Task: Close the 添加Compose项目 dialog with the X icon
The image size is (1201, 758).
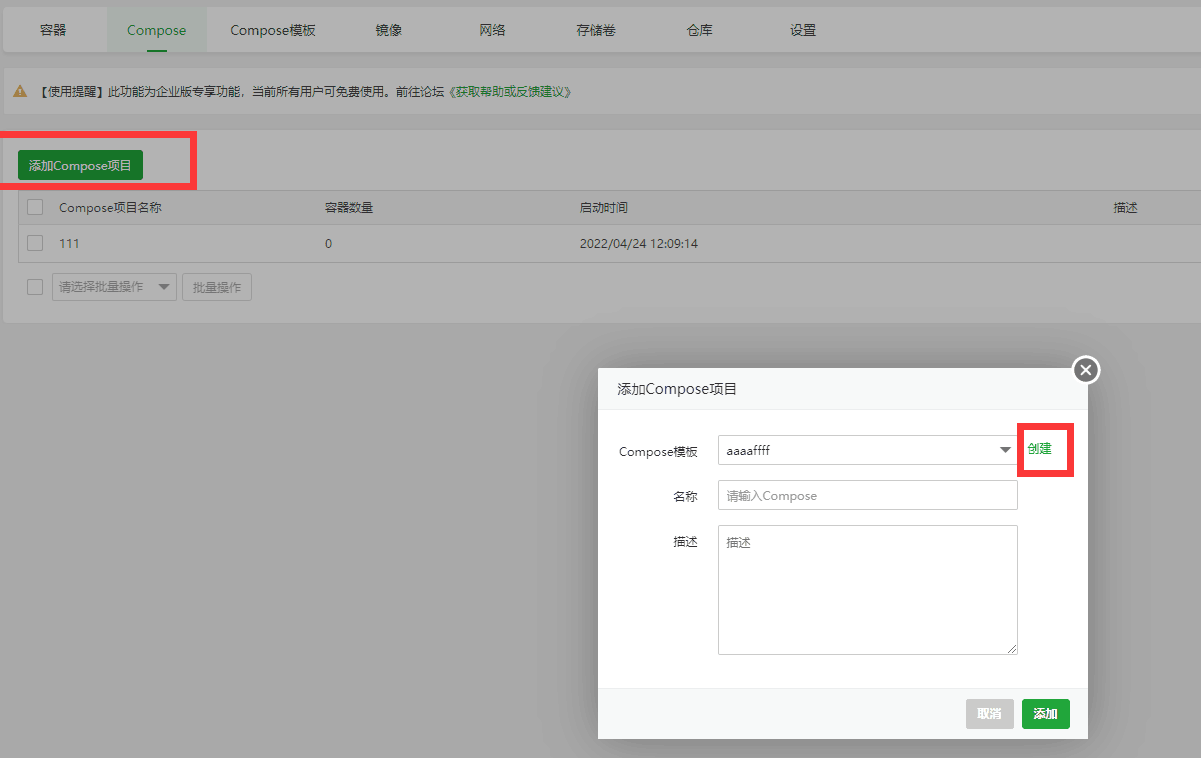Action: coord(1086,370)
